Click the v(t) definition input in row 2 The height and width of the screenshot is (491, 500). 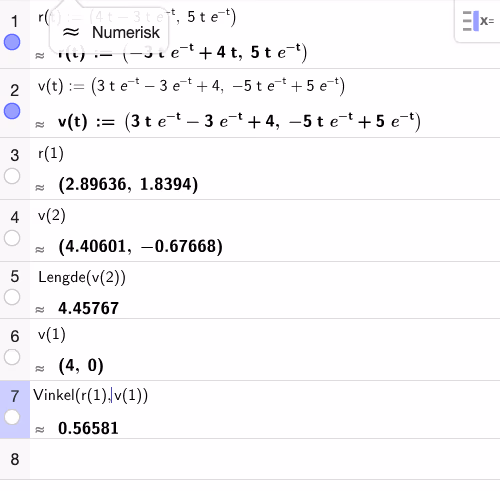tap(191, 86)
